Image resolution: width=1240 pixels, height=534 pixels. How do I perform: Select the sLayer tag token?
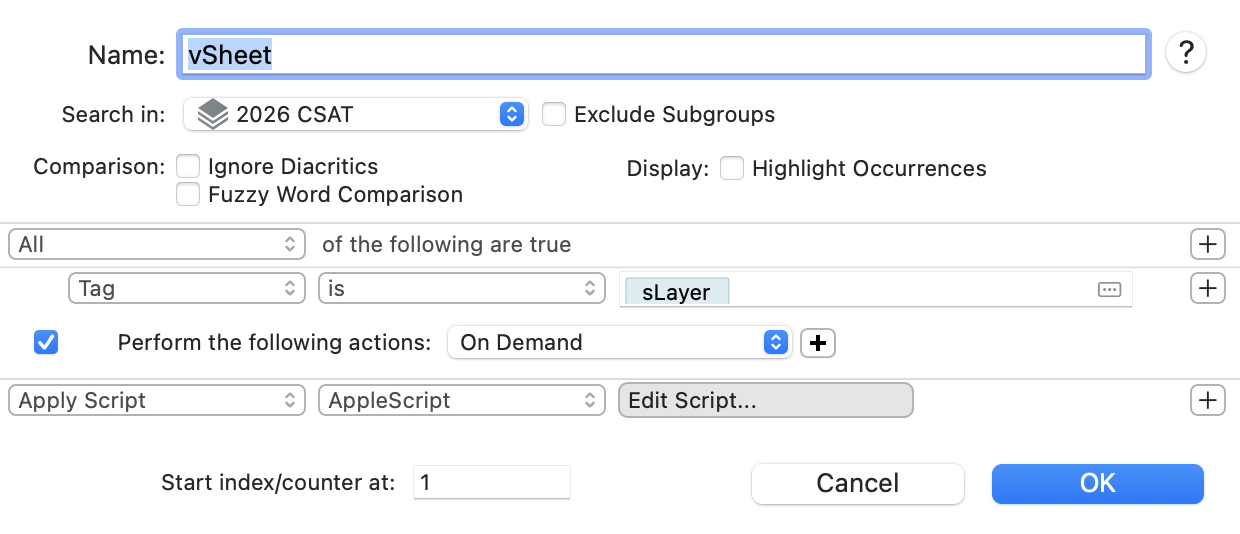click(676, 292)
